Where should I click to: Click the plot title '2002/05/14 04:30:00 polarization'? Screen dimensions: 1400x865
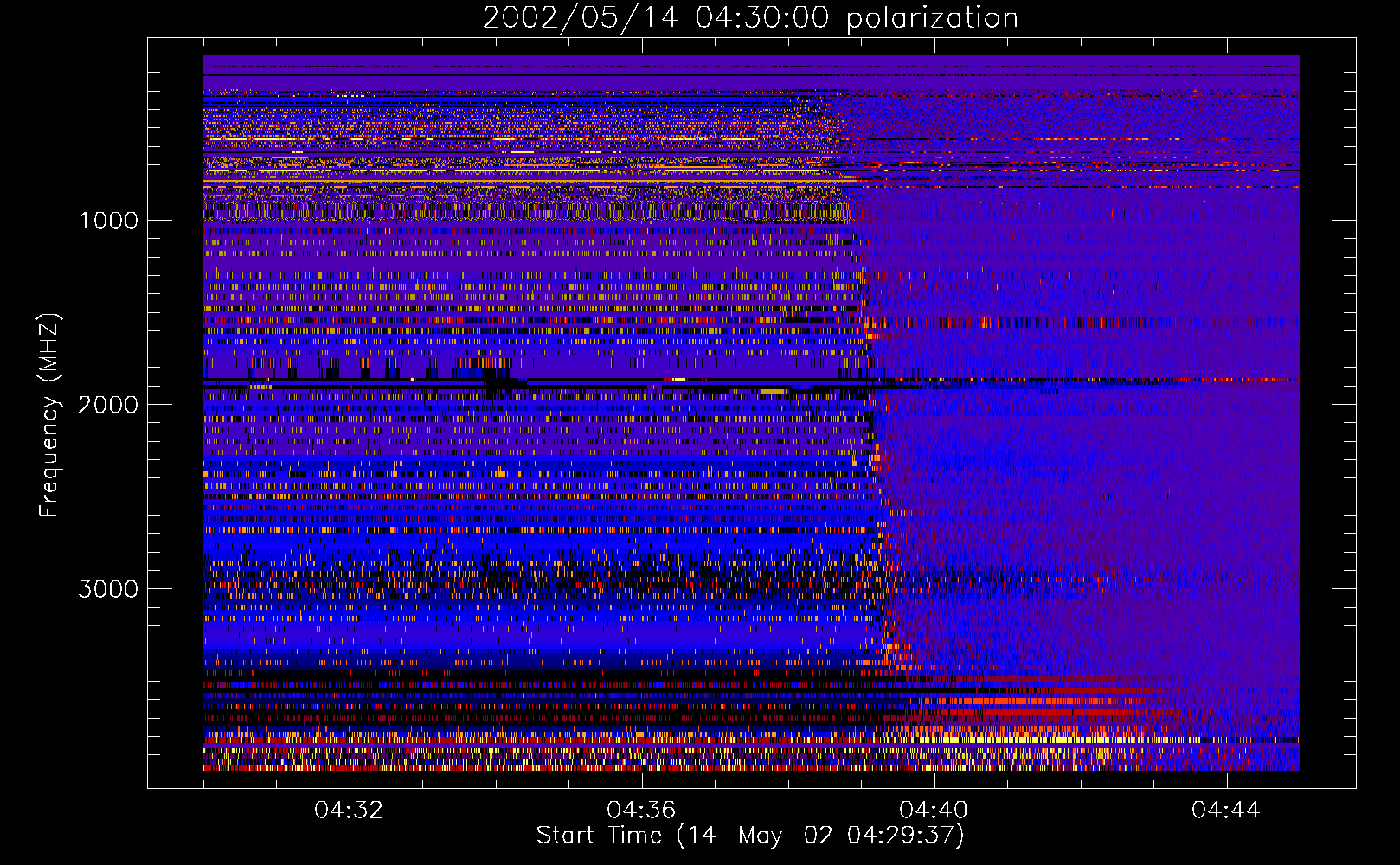[x=750, y=18]
